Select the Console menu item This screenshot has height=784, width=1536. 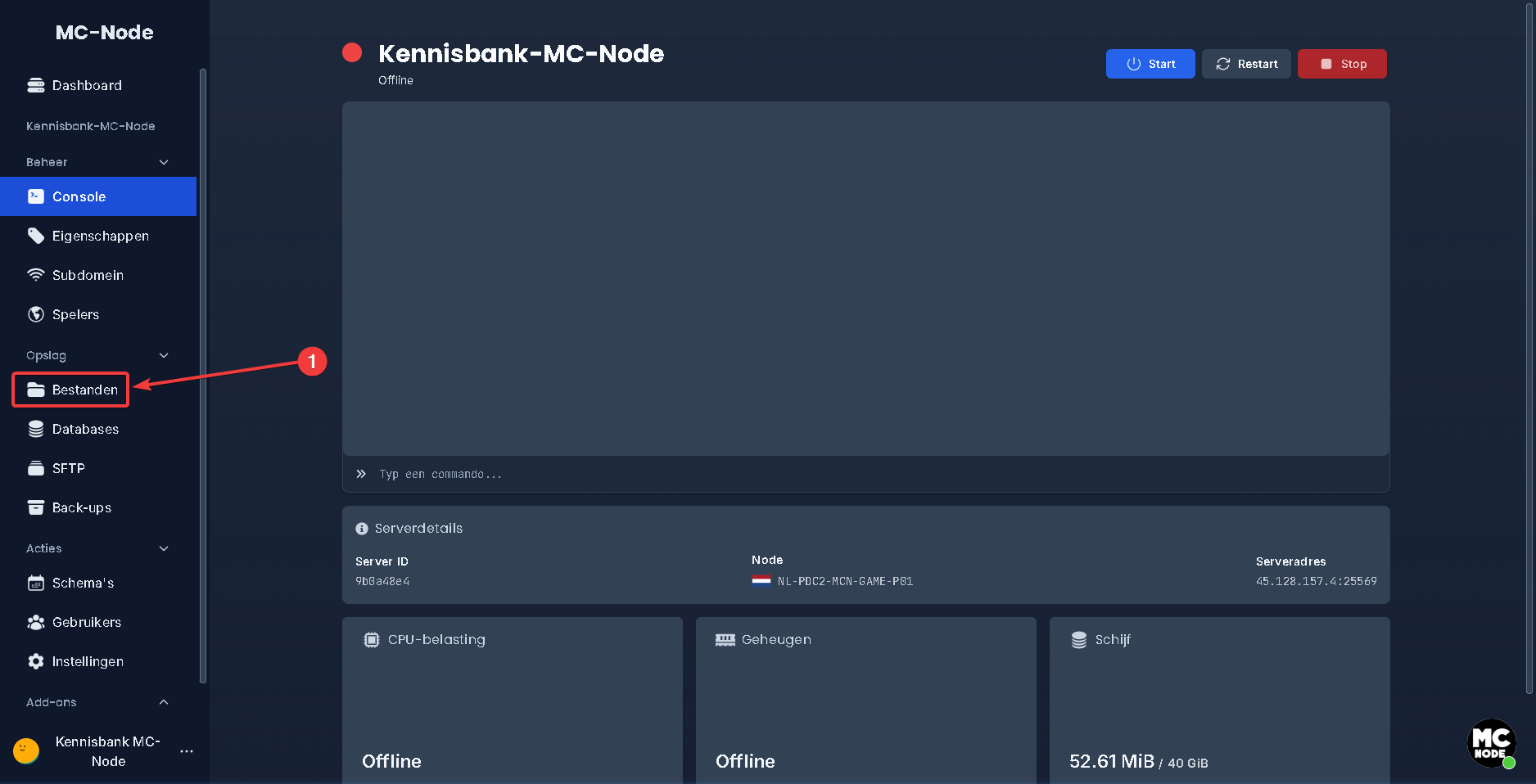coord(98,196)
